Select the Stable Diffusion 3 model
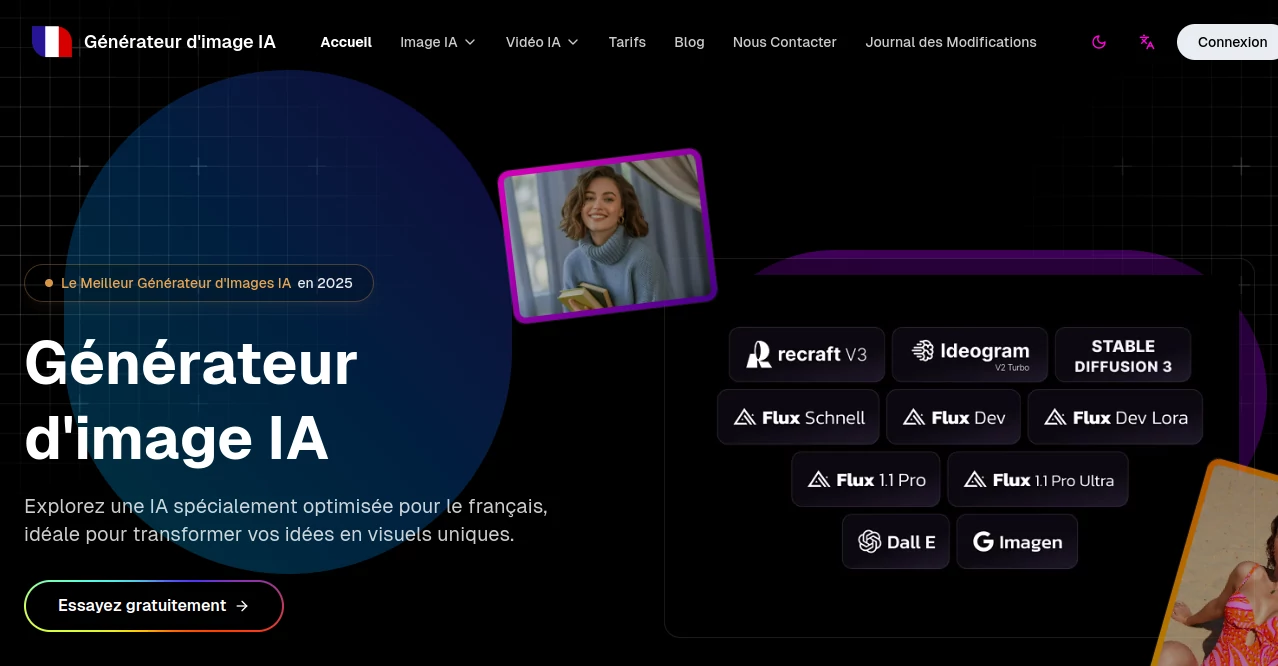Screen dimensions: 1278x666 click(1122, 355)
